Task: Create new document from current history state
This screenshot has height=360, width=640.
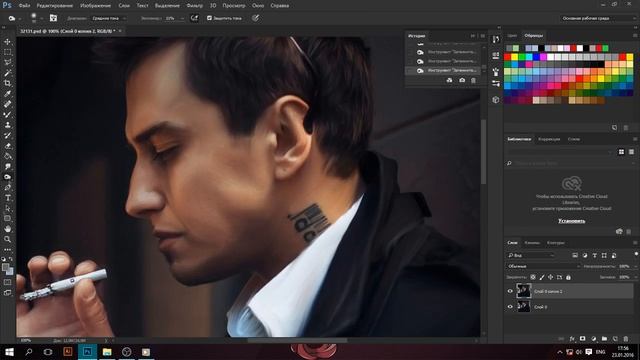Action: point(449,80)
